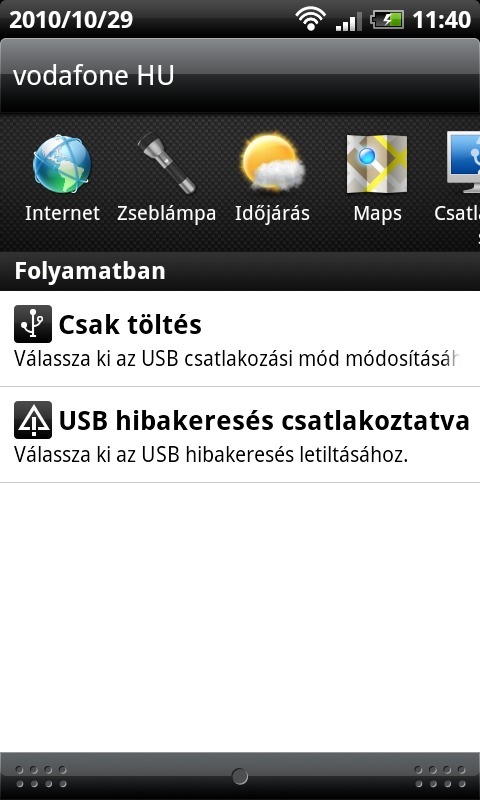Tap the battery charging indicator
The image size is (480, 800).
point(387,20)
